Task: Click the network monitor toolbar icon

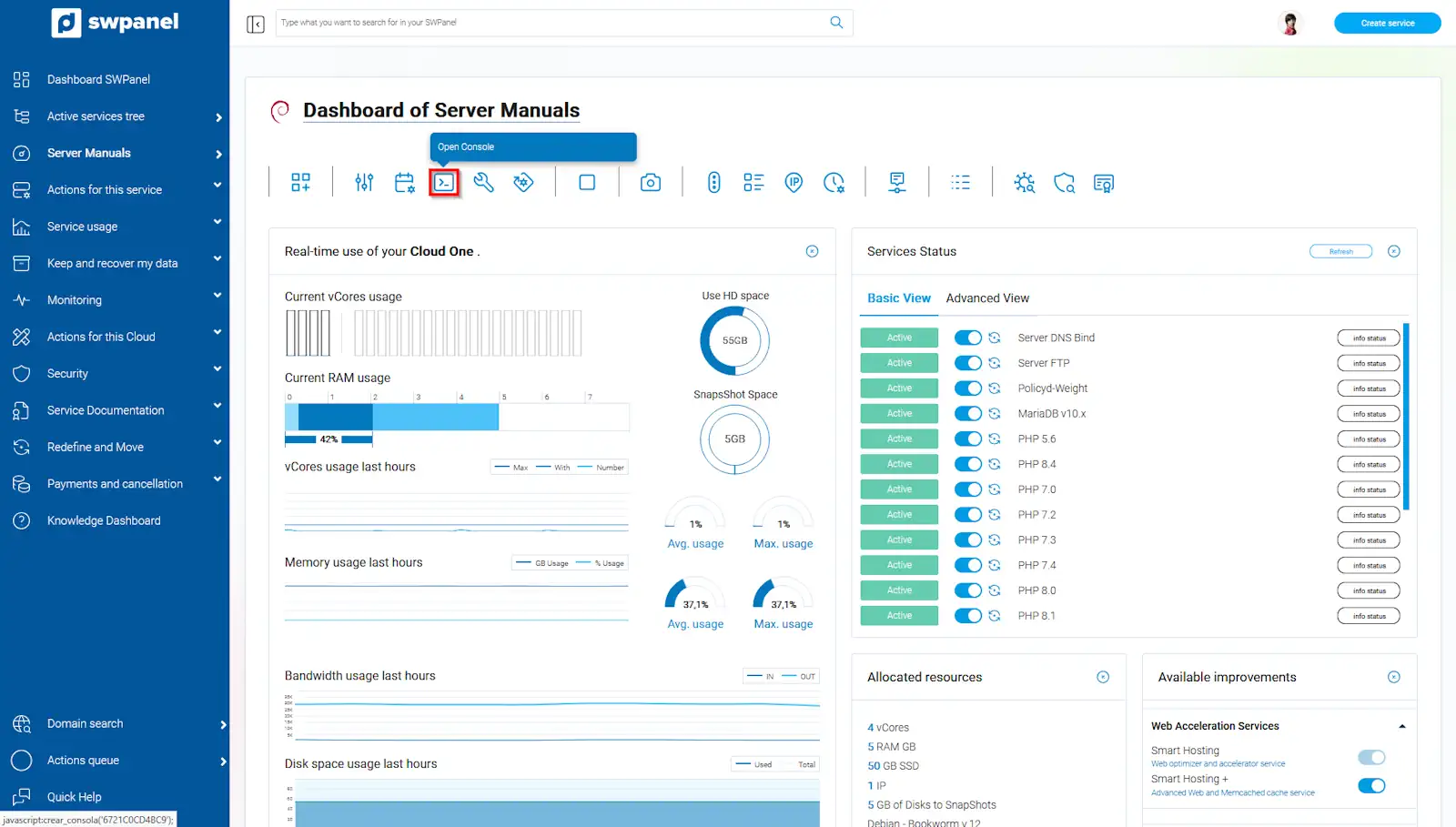Action: [x=897, y=183]
